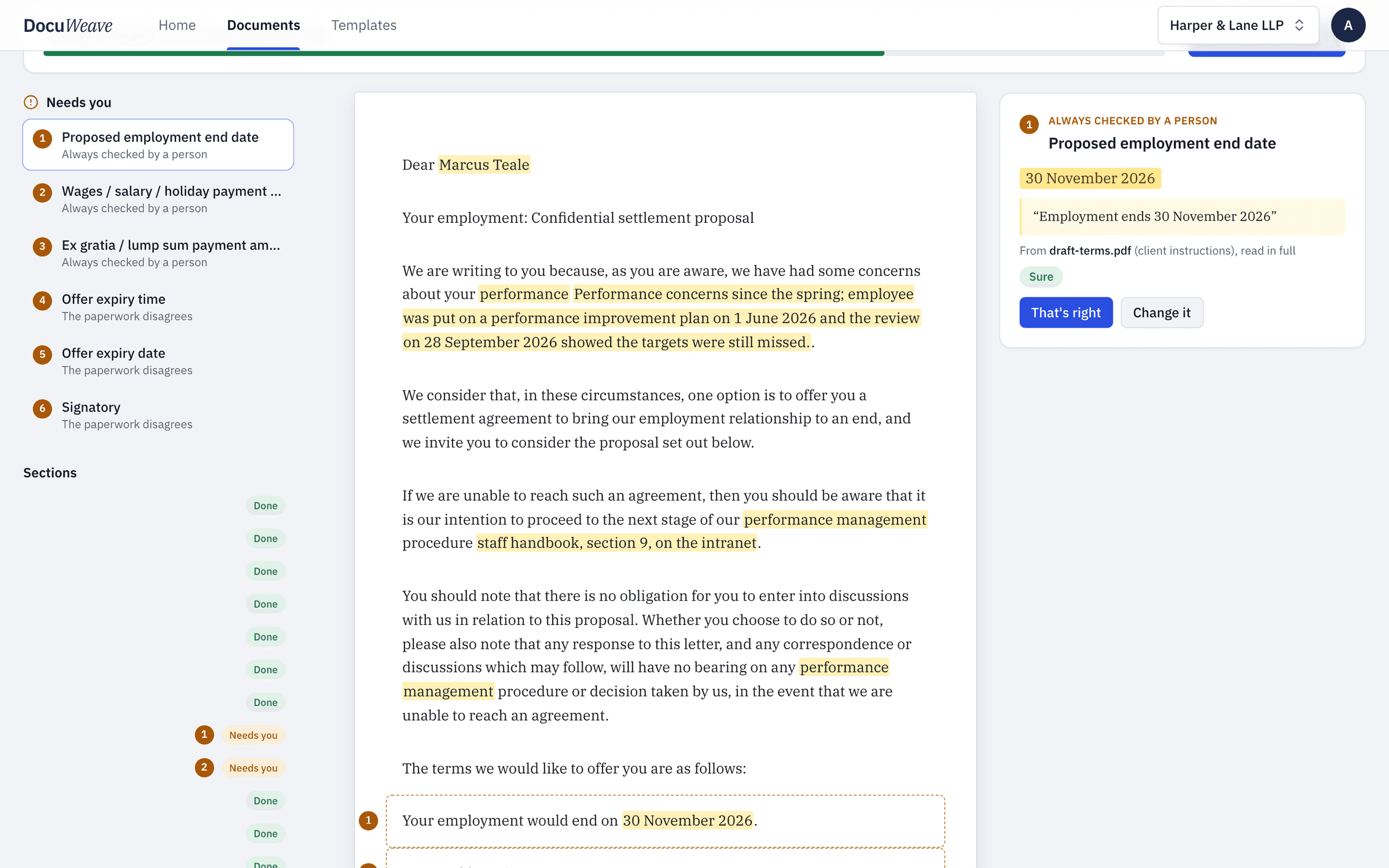The width and height of the screenshot is (1389, 868).
Task: Select the Signatory item
Action: [x=158, y=415]
